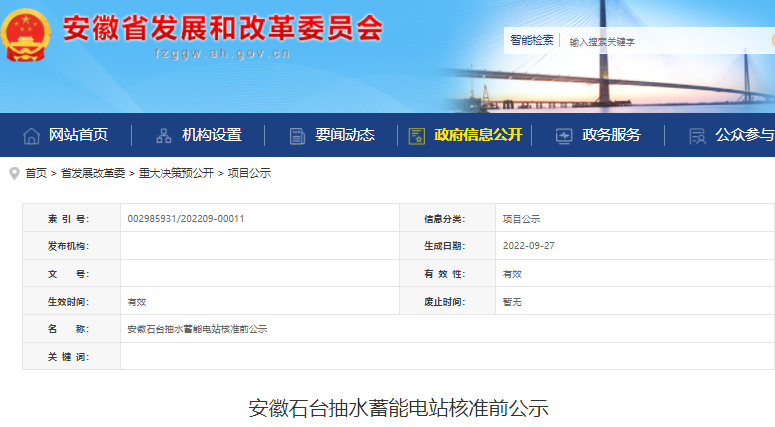Click the site title 安徽省发展和改革委员会
Viewport: 775px width, 427px height.
coord(223,28)
